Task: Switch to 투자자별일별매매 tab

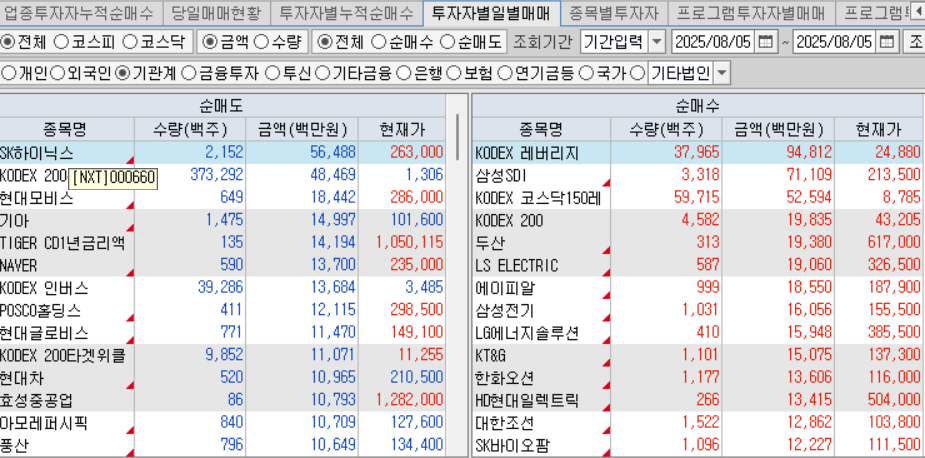Action: point(492,12)
